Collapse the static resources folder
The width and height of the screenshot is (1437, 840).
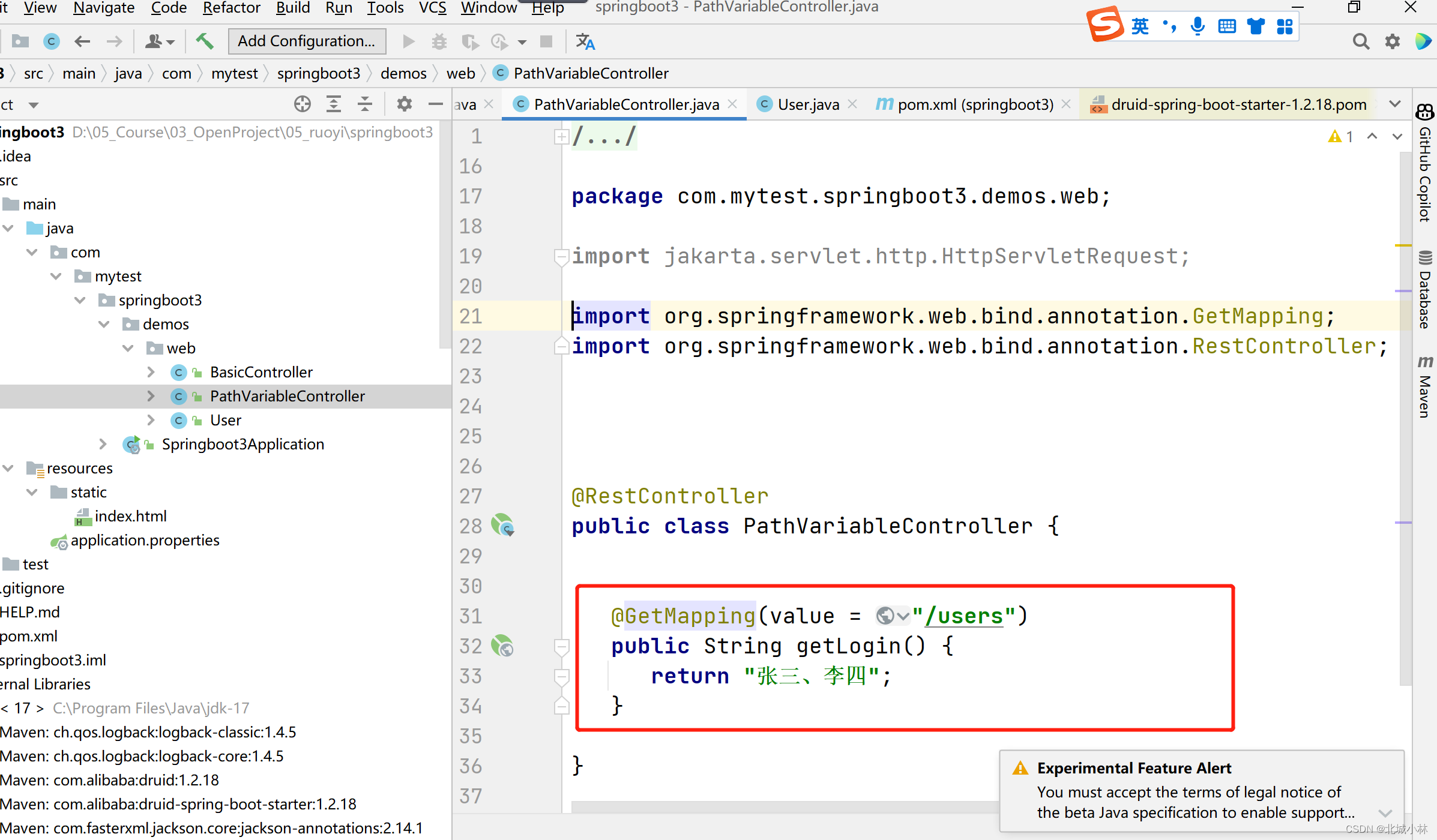[32, 492]
